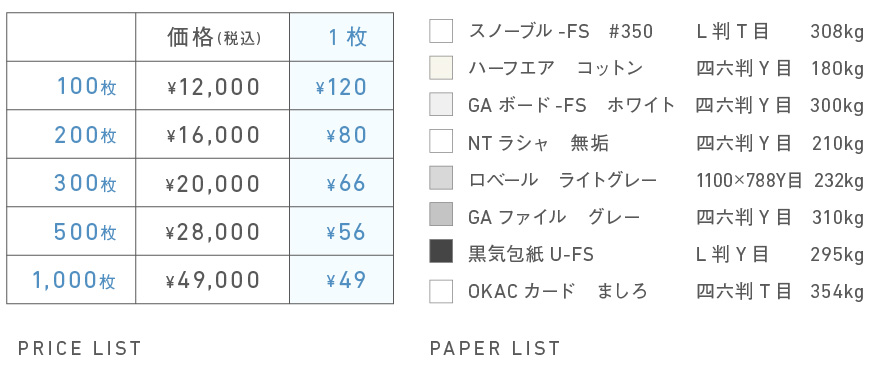Screen dimensions: 874x376
Task: Click the 100枚 quantity row label
Action: pos(87,87)
